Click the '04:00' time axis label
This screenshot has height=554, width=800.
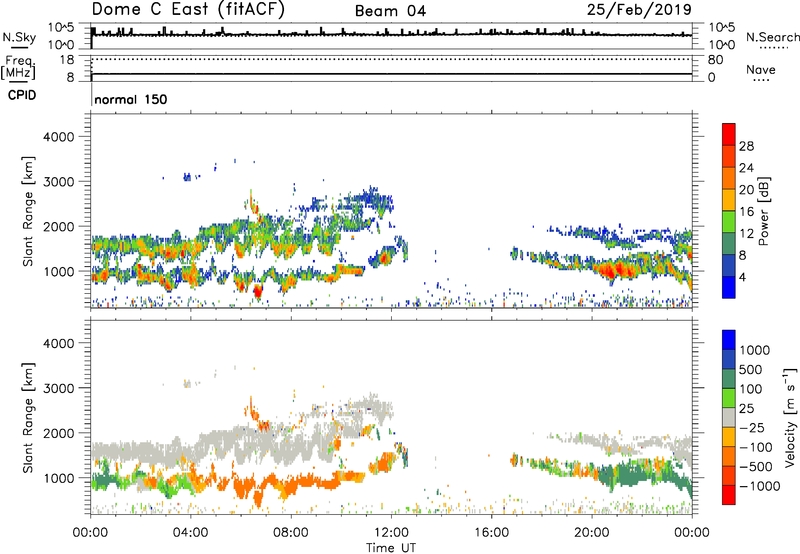click(190, 533)
